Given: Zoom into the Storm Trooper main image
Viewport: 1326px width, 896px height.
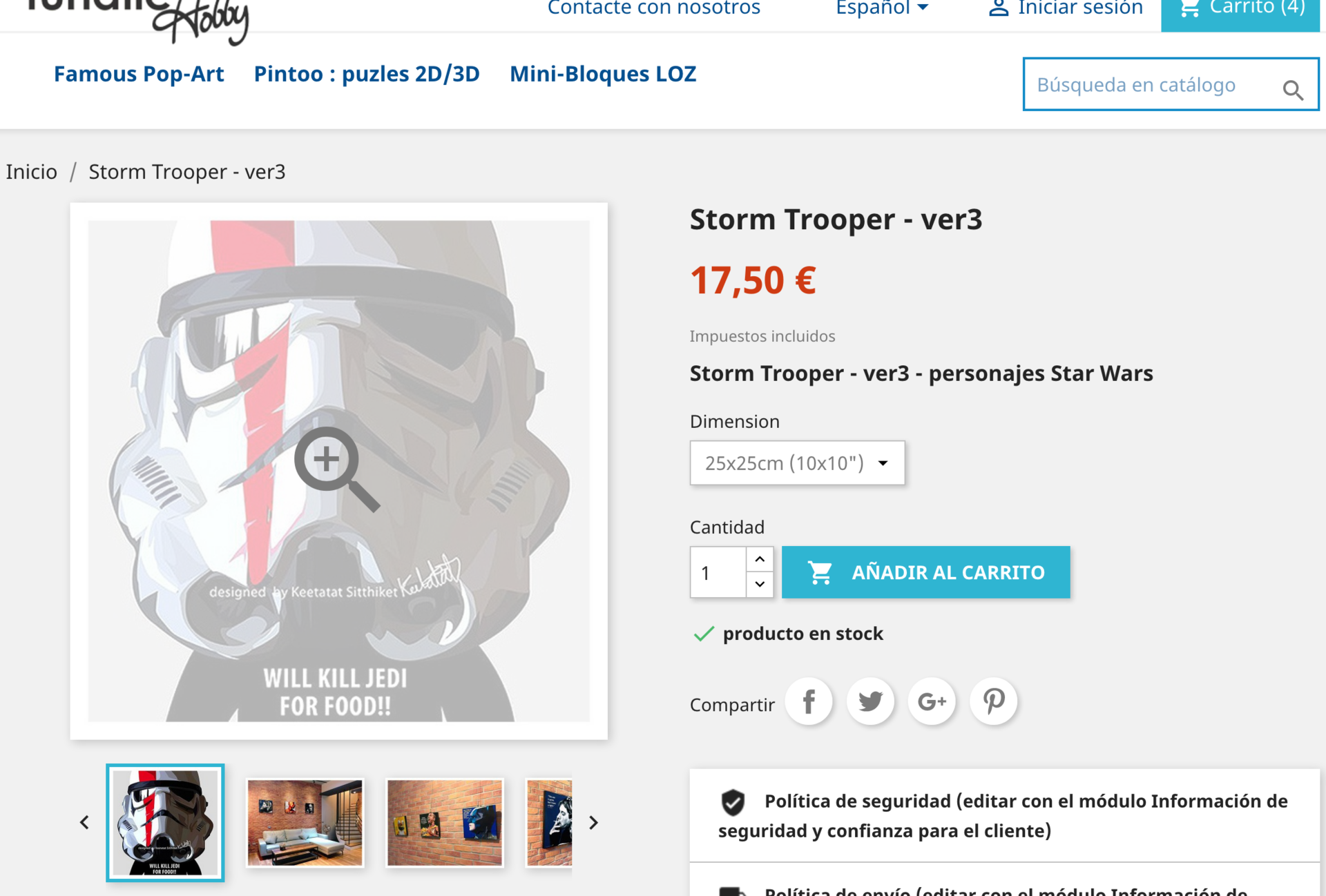Looking at the screenshot, I should pos(338,471).
